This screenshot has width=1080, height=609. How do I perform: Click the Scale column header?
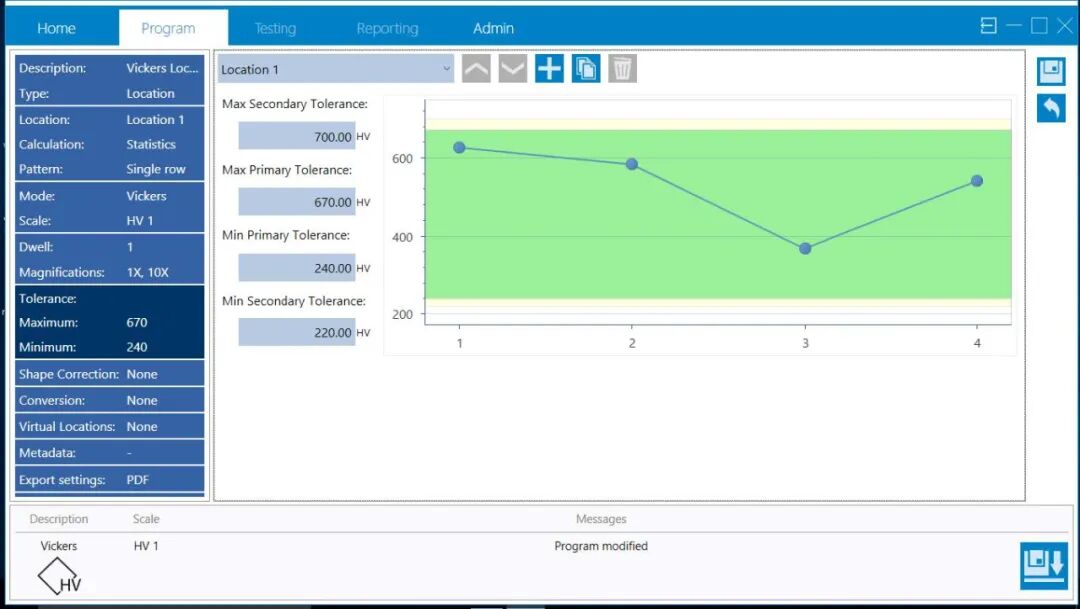click(146, 519)
